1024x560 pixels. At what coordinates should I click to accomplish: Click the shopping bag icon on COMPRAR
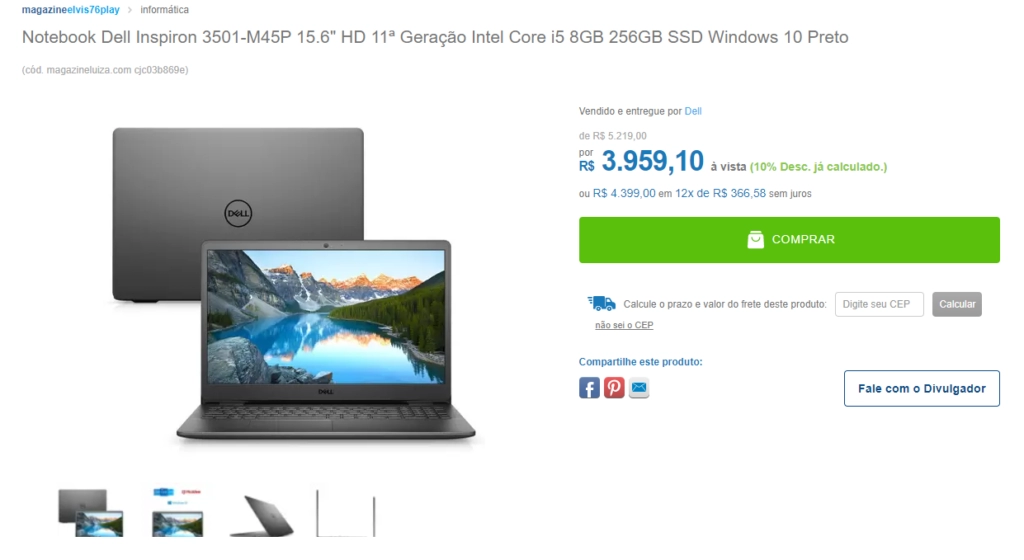pyautogui.click(x=756, y=240)
